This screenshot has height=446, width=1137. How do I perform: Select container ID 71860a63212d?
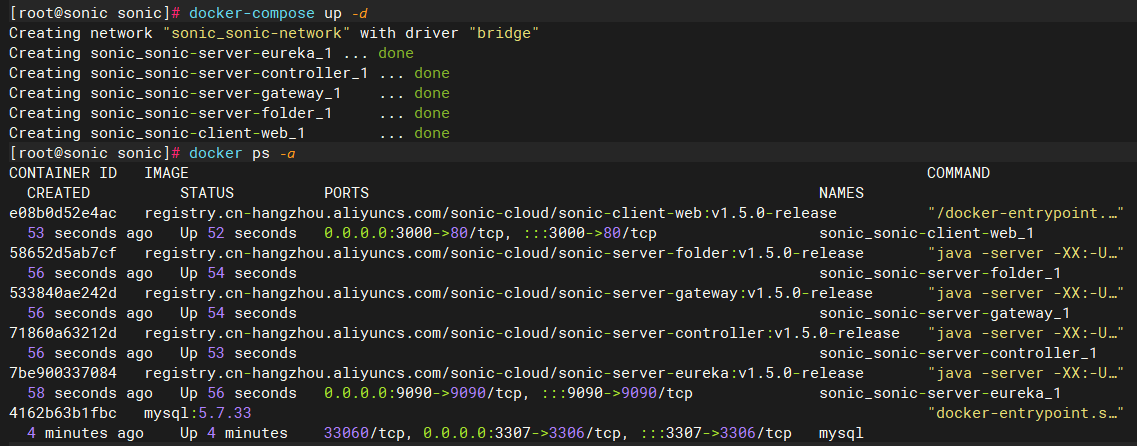63,333
